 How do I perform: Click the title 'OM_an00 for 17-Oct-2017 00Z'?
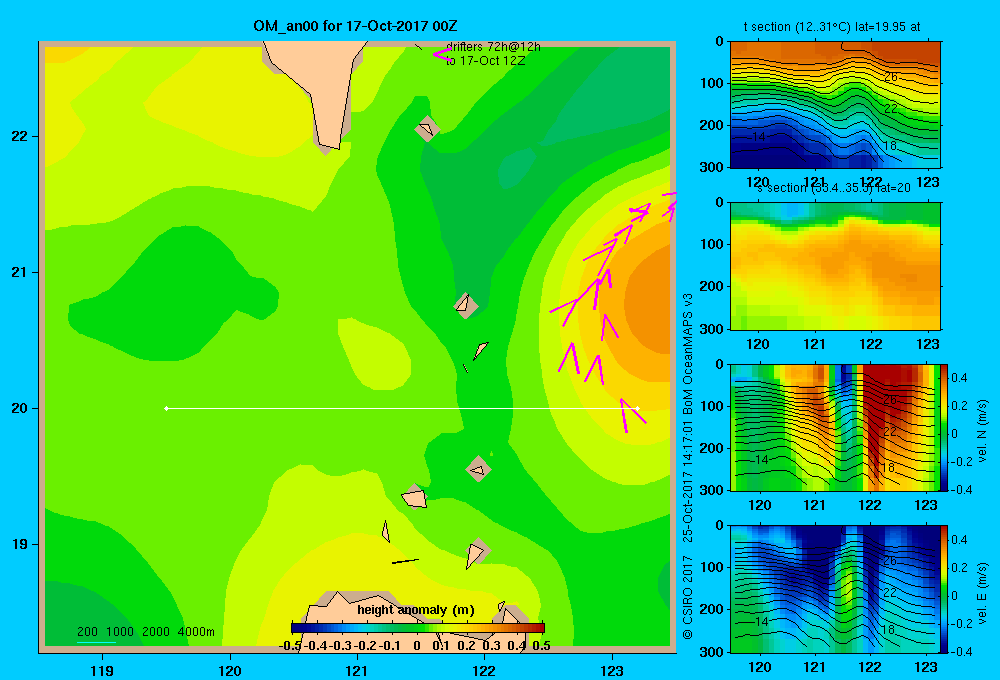coord(355,26)
